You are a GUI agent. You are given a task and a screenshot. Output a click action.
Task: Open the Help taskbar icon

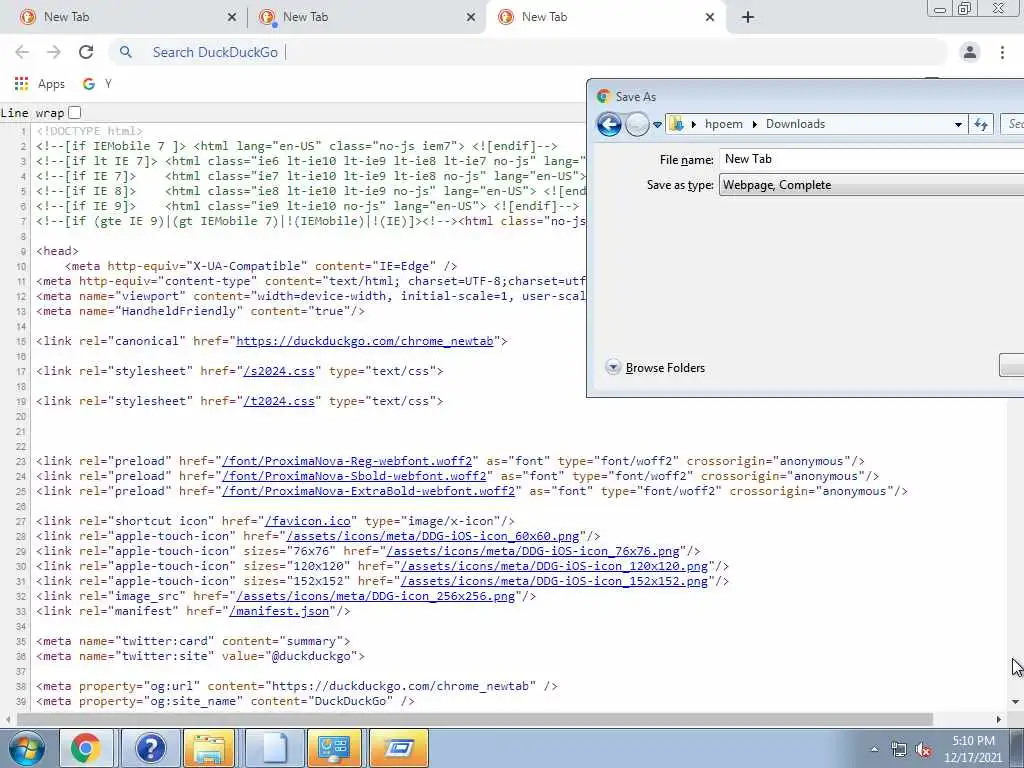(150, 748)
